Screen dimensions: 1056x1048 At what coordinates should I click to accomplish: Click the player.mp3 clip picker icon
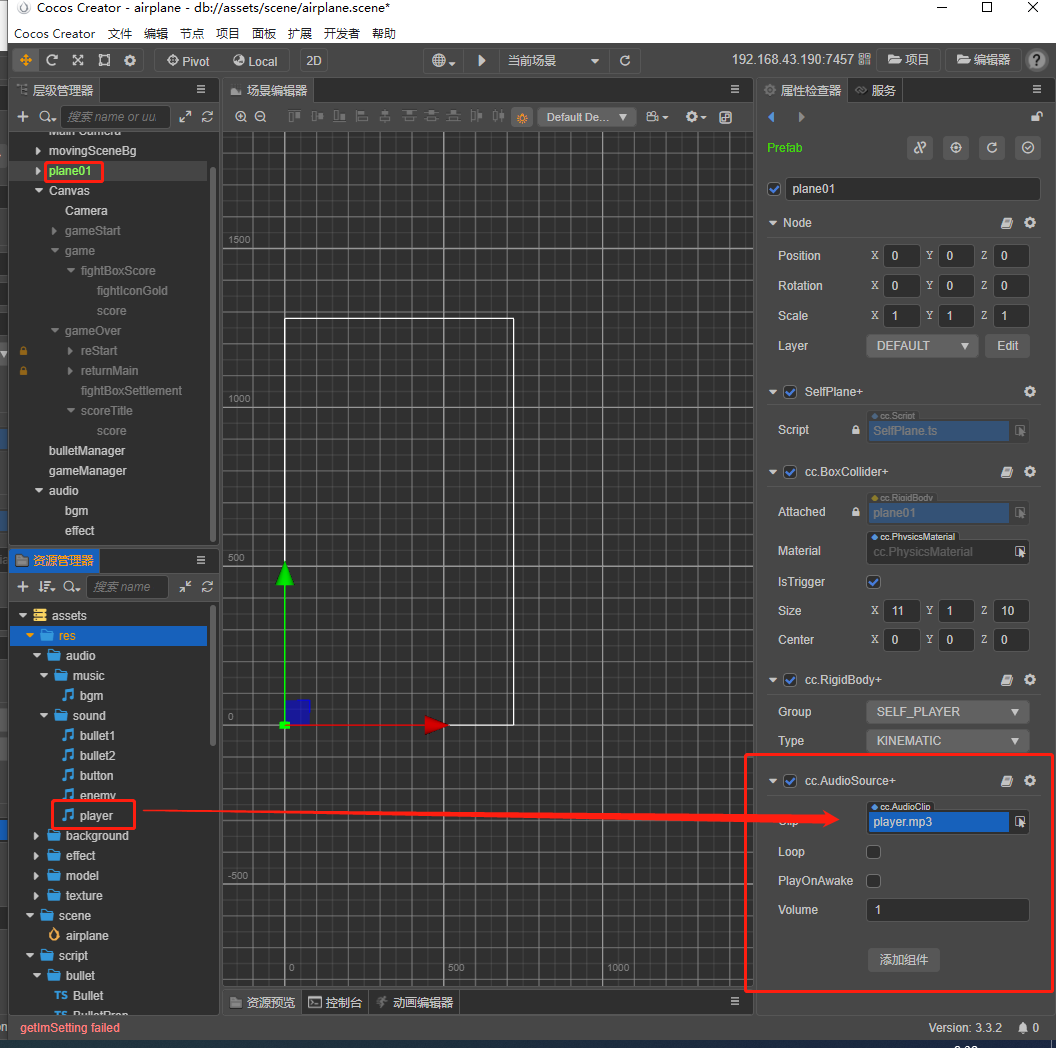1020,822
